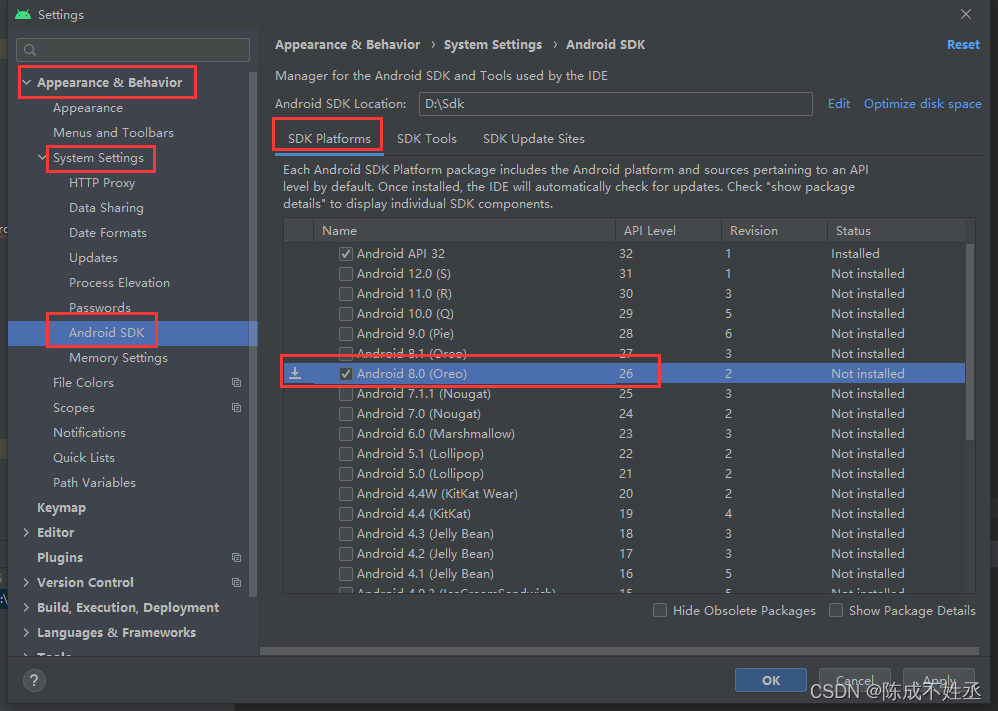Open Keymap settings

click(61, 507)
